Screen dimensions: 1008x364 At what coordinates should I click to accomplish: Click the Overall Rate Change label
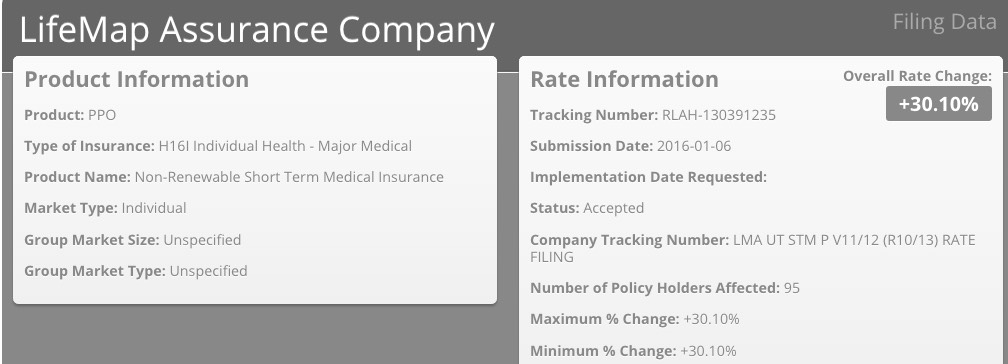917,76
